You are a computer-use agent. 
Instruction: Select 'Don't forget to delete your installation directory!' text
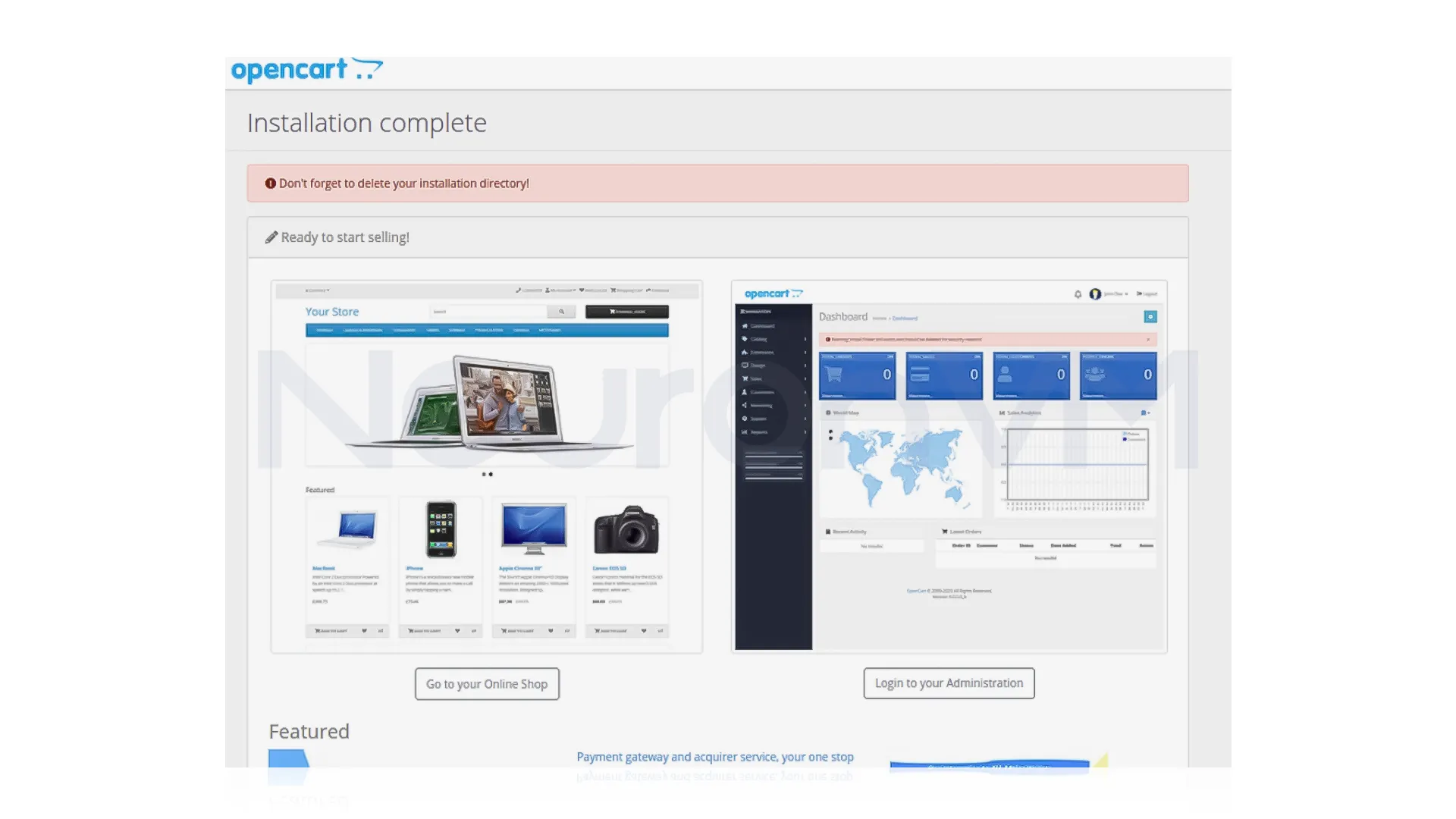(x=404, y=184)
